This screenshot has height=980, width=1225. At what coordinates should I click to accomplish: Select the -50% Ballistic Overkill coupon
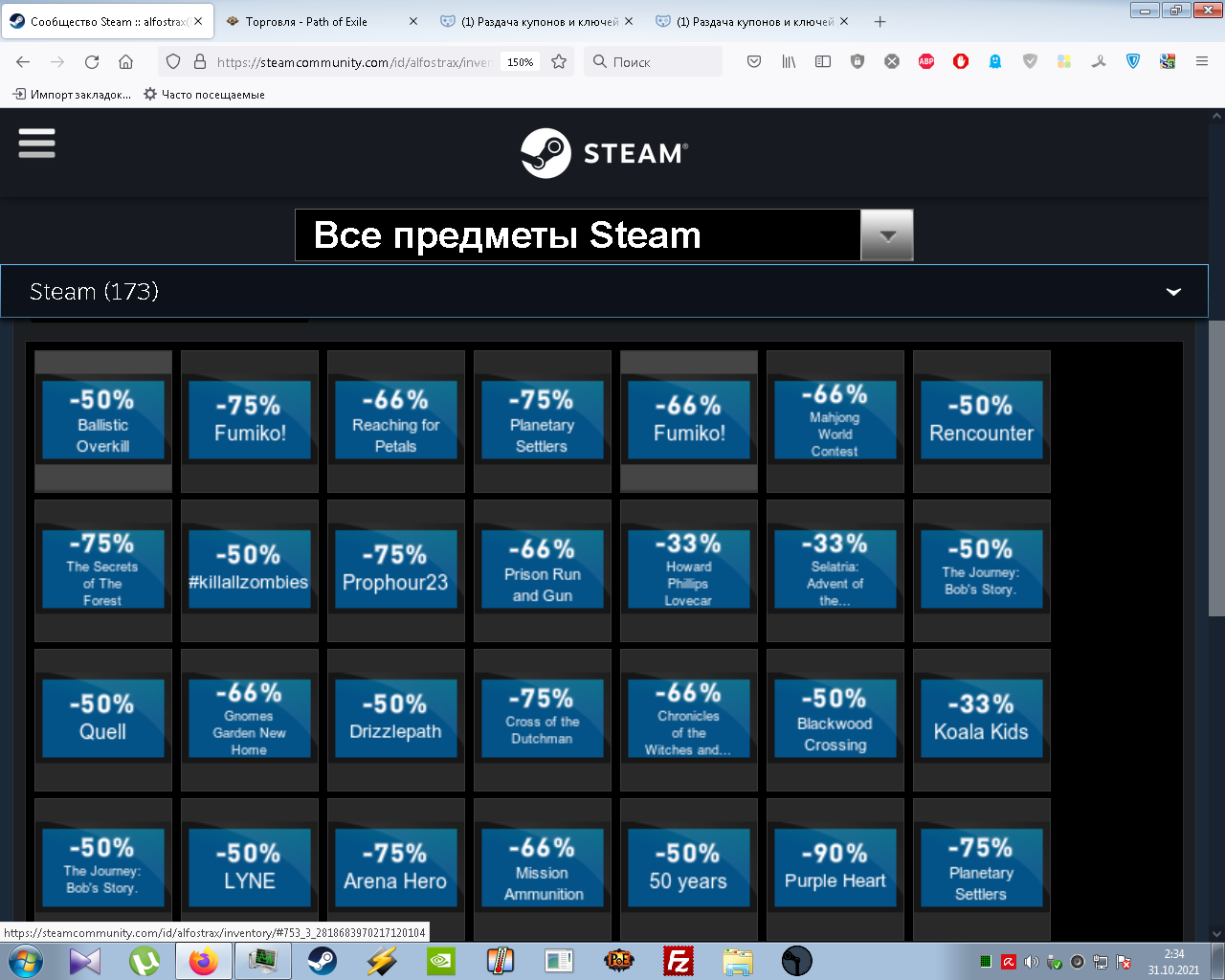103,421
